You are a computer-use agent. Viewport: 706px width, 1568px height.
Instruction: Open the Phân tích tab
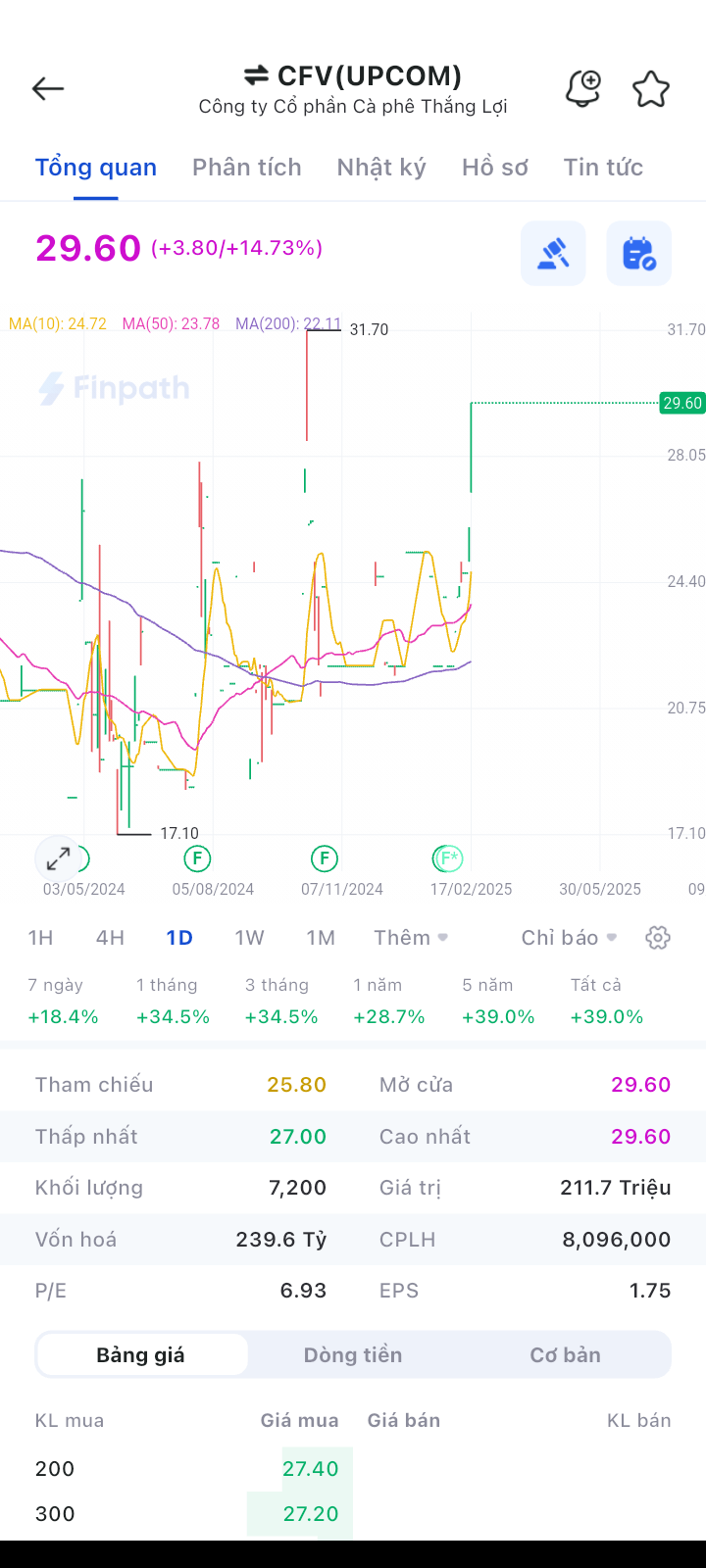click(247, 168)
